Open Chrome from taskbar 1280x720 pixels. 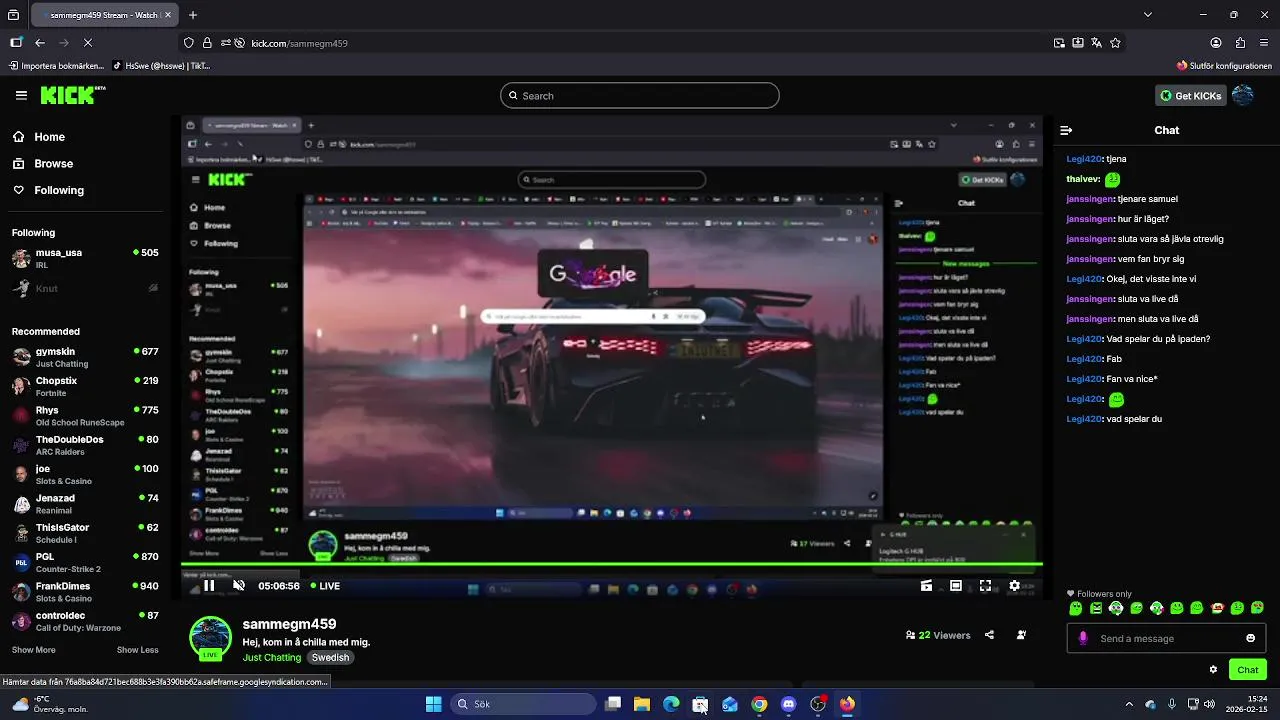(x=759, y=704)
